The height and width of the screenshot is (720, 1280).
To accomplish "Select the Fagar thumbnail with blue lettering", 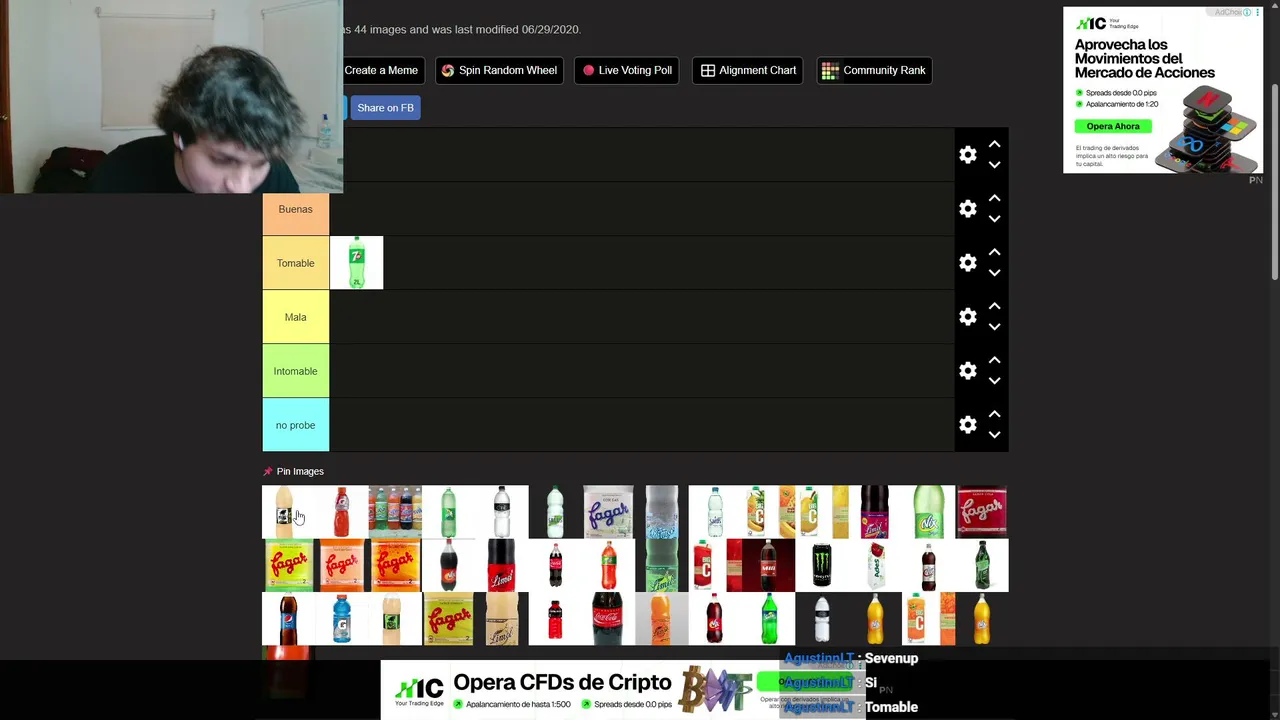I will (x=608, y=512).
